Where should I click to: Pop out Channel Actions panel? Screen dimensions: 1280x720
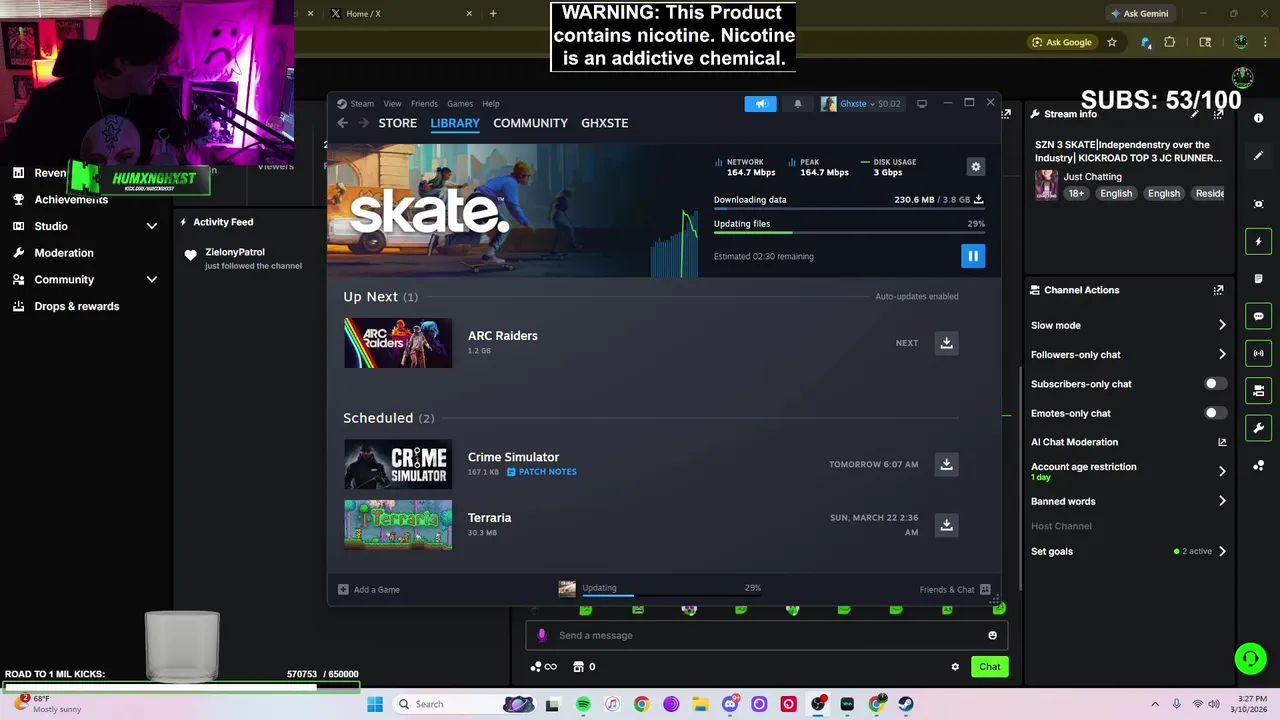1218,290
